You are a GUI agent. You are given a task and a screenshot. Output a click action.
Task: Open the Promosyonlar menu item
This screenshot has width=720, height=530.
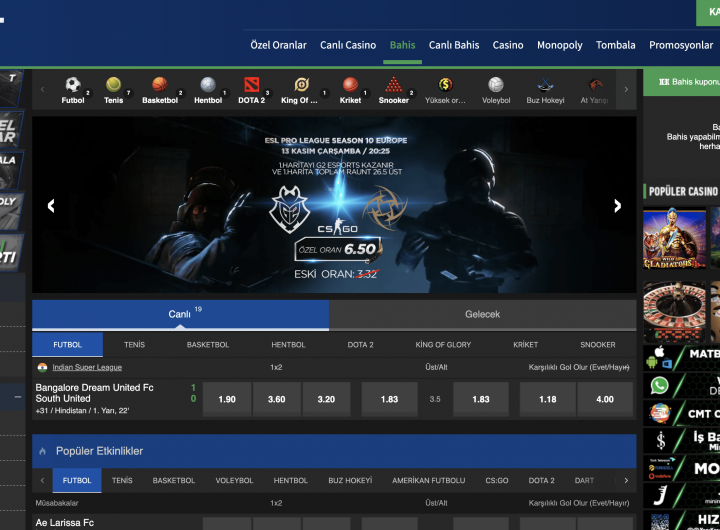(x=681, y=45)
